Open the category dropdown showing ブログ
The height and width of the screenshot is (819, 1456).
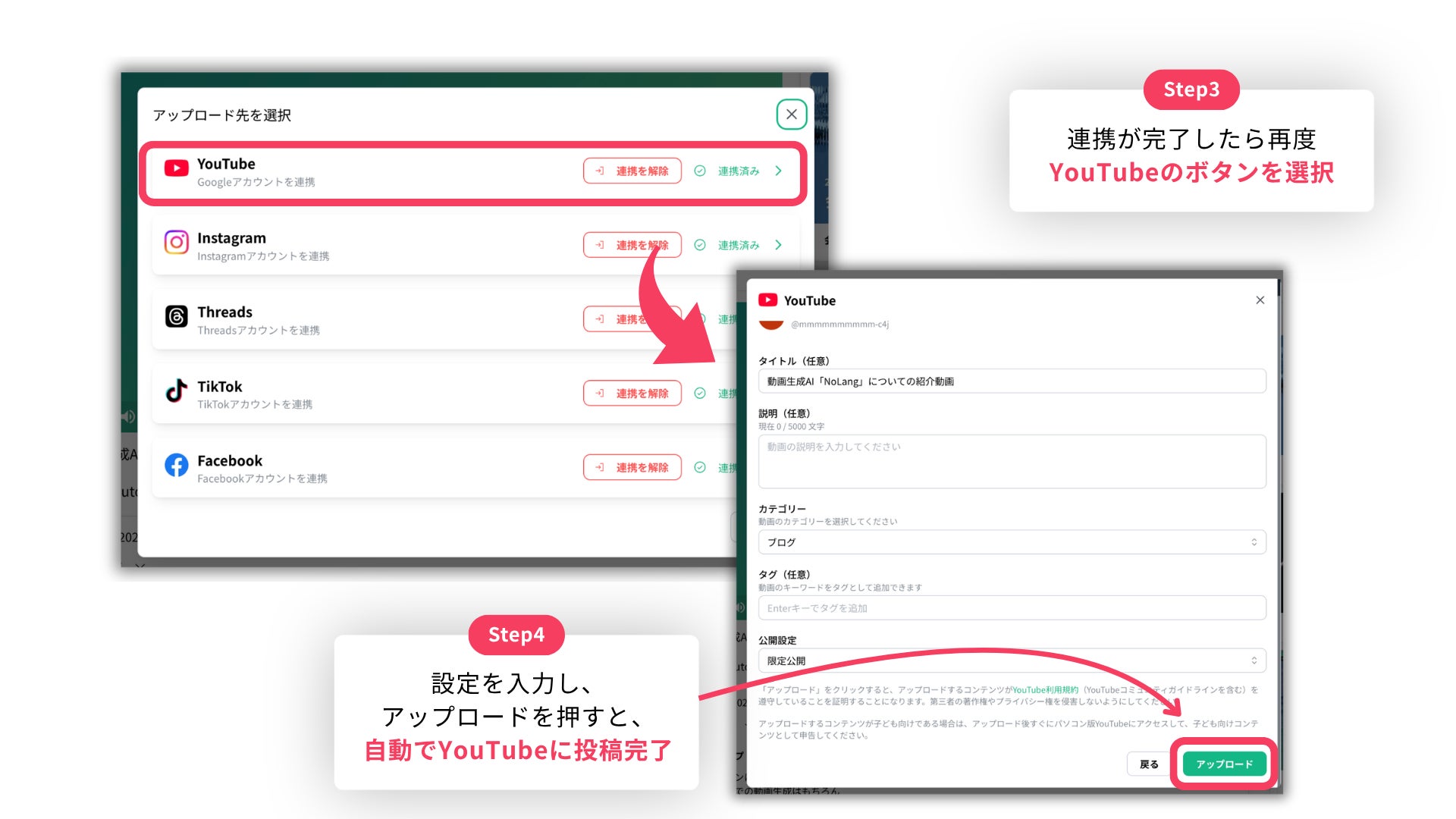coord(1012,542)
